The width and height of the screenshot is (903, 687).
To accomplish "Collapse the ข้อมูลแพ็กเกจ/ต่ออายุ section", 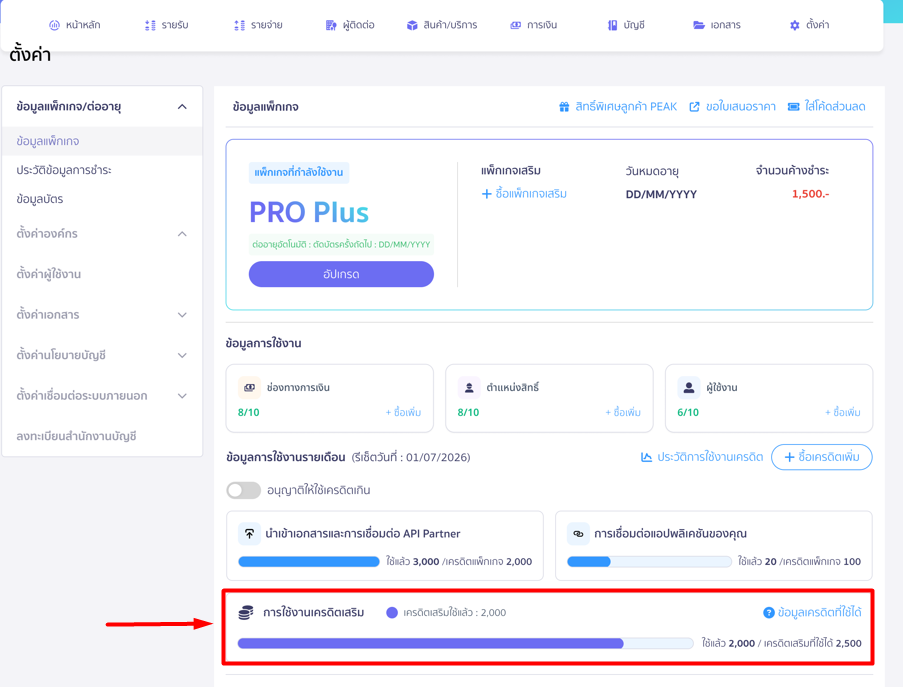I will click(182, 107).
